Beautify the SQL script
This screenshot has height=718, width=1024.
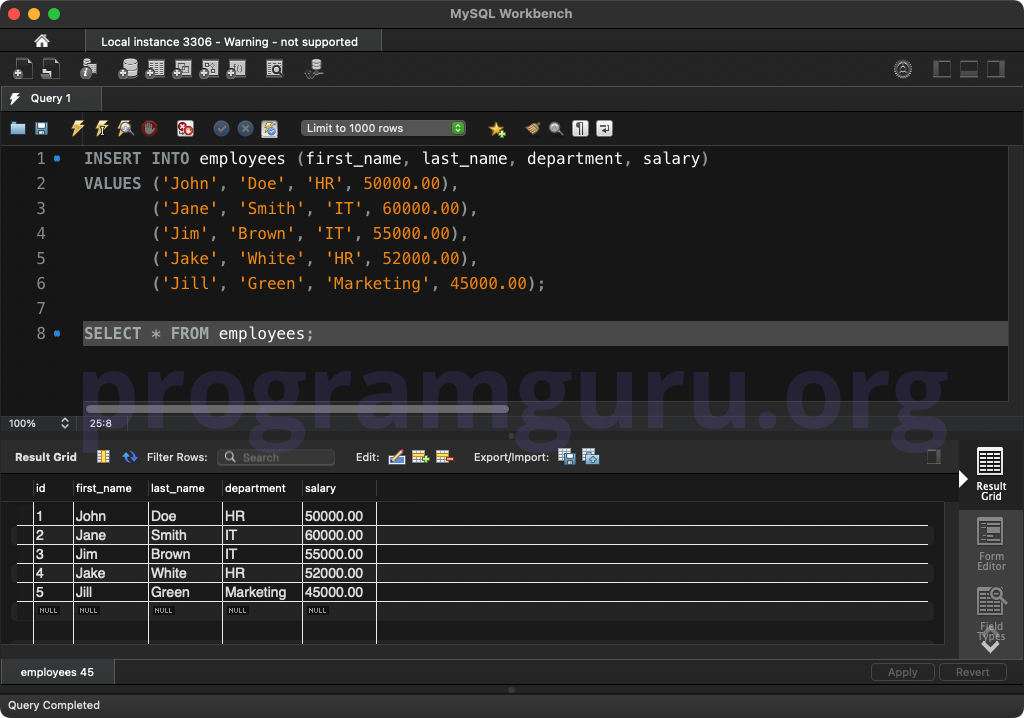[533, 128]
